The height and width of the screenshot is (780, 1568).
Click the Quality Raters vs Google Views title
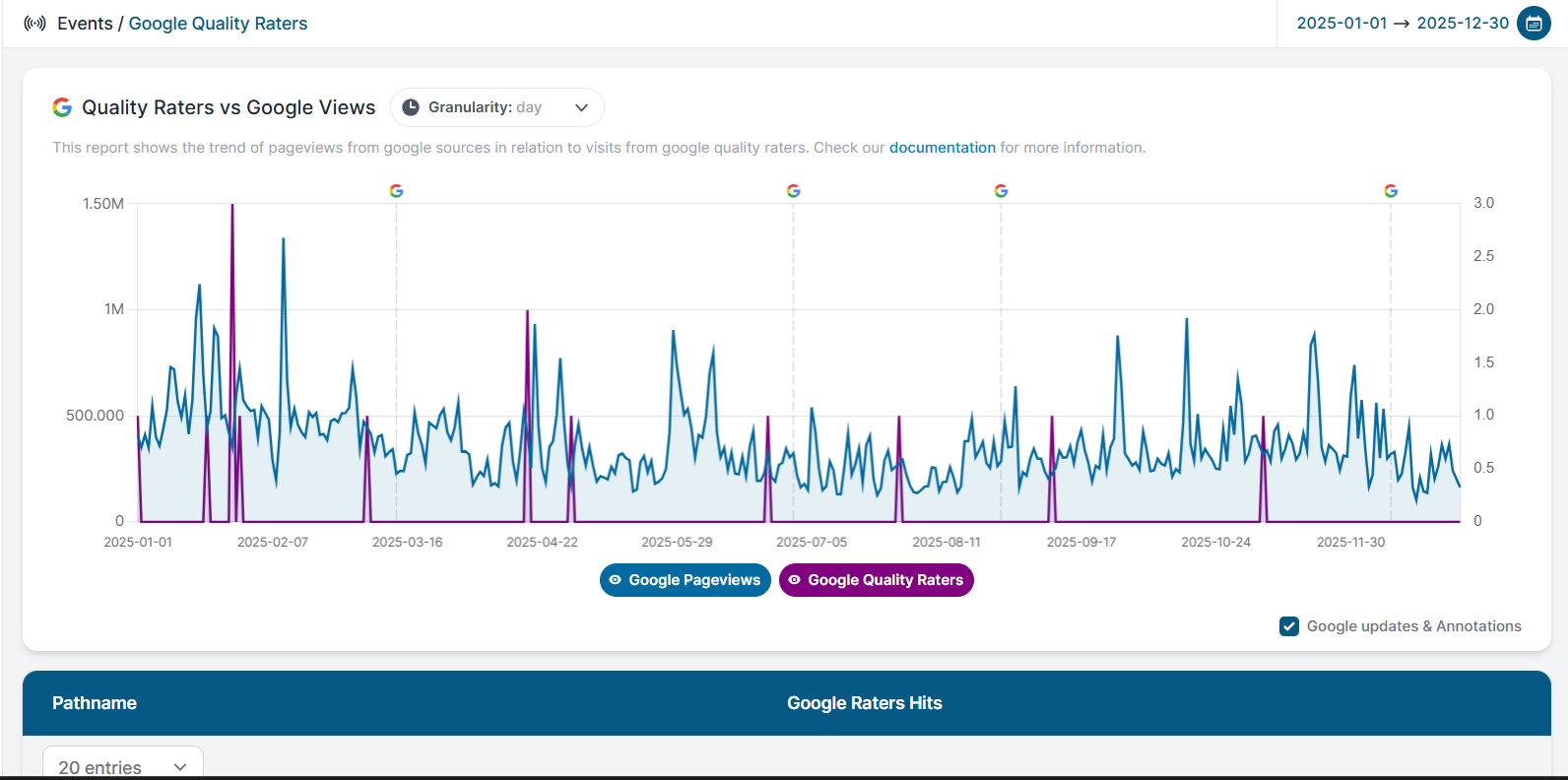(x=229, y=107)
